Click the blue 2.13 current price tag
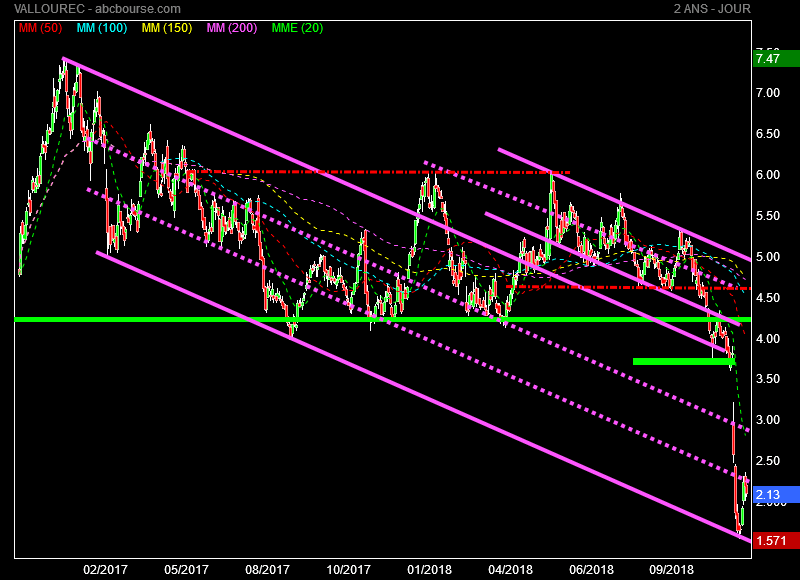This screenshot has width=800, height=580. tap(776, 494)
